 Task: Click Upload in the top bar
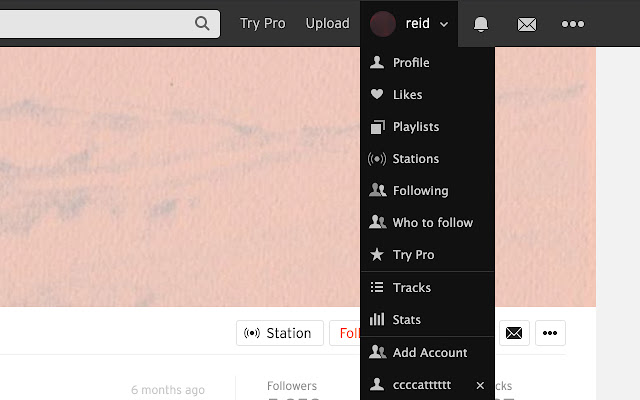point(327,23)
